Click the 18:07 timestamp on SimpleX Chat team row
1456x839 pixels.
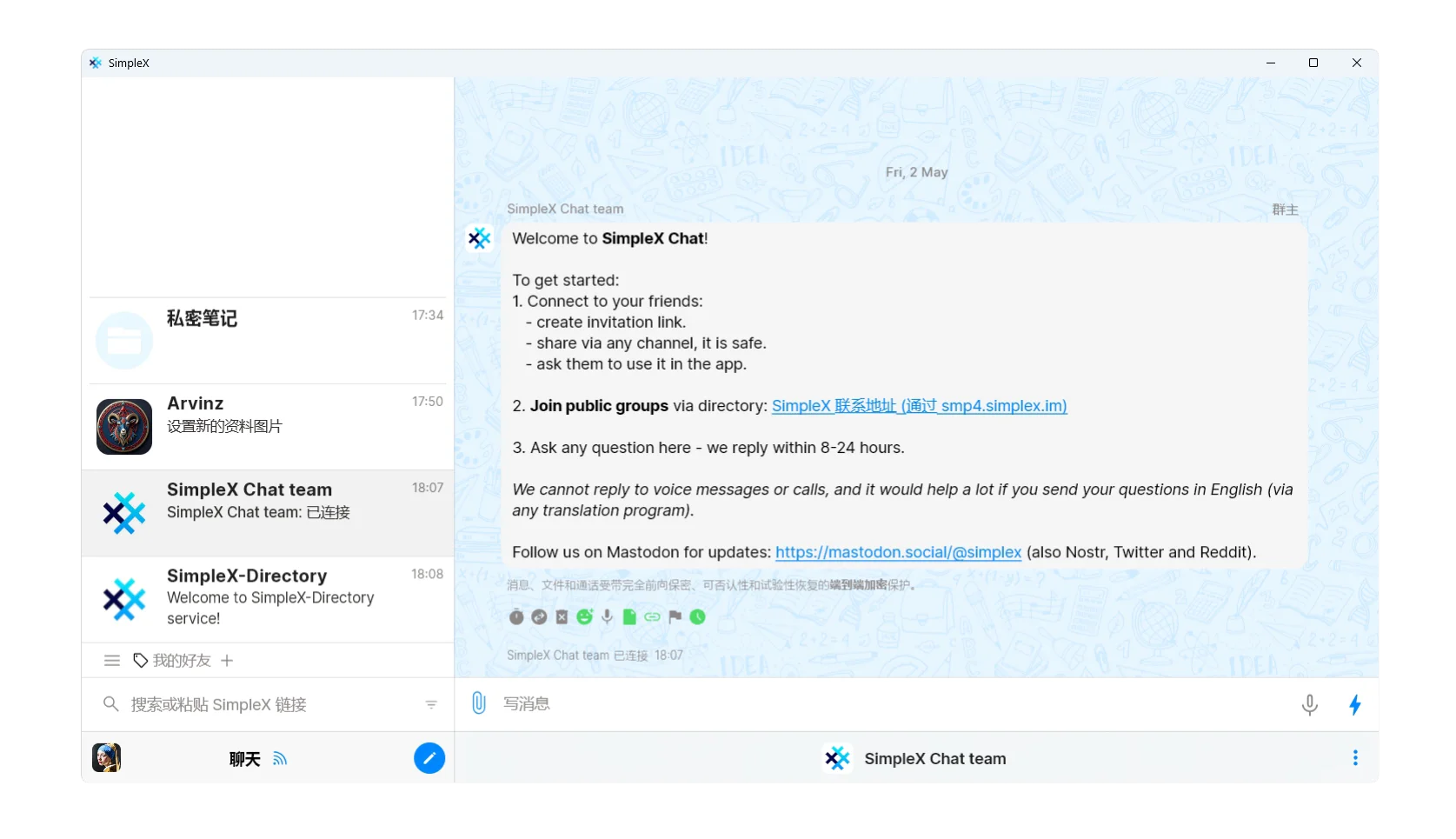(428, 488)
